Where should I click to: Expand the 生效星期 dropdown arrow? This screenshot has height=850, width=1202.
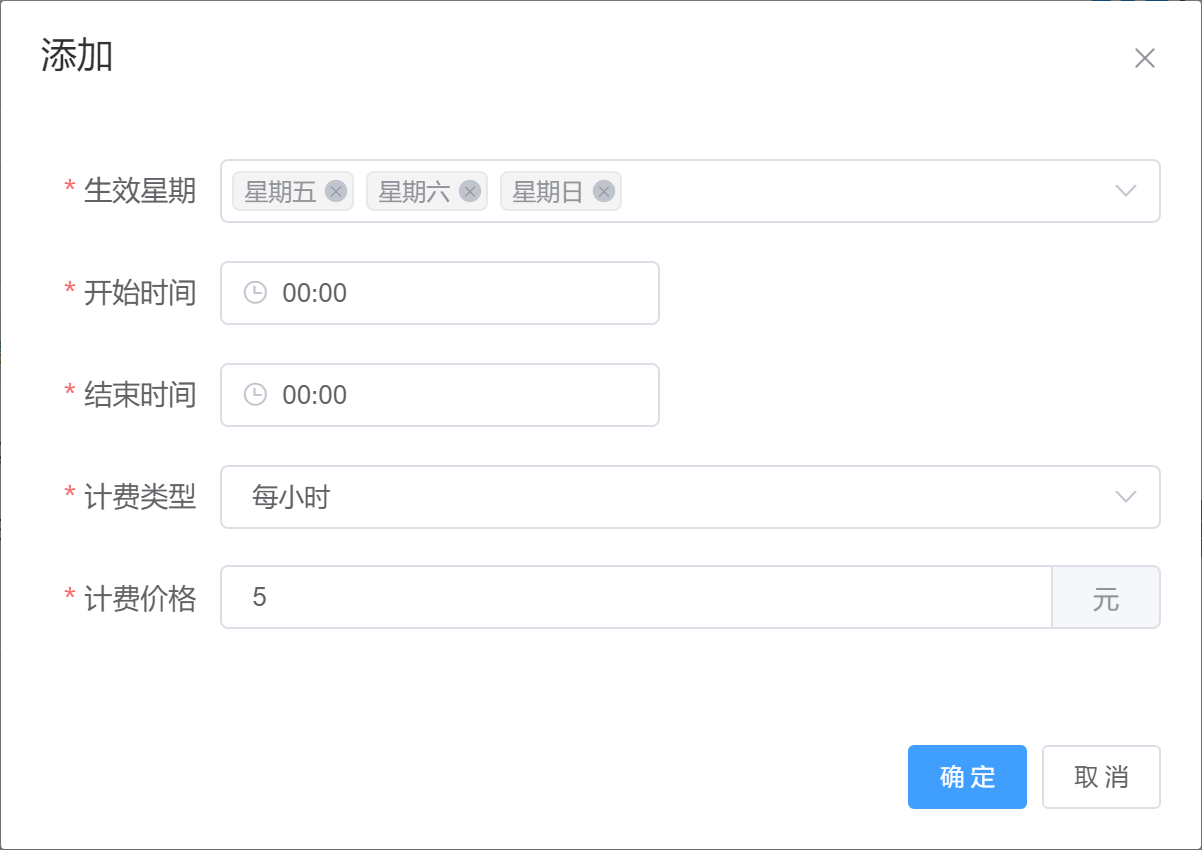[x=1126, y=191]
